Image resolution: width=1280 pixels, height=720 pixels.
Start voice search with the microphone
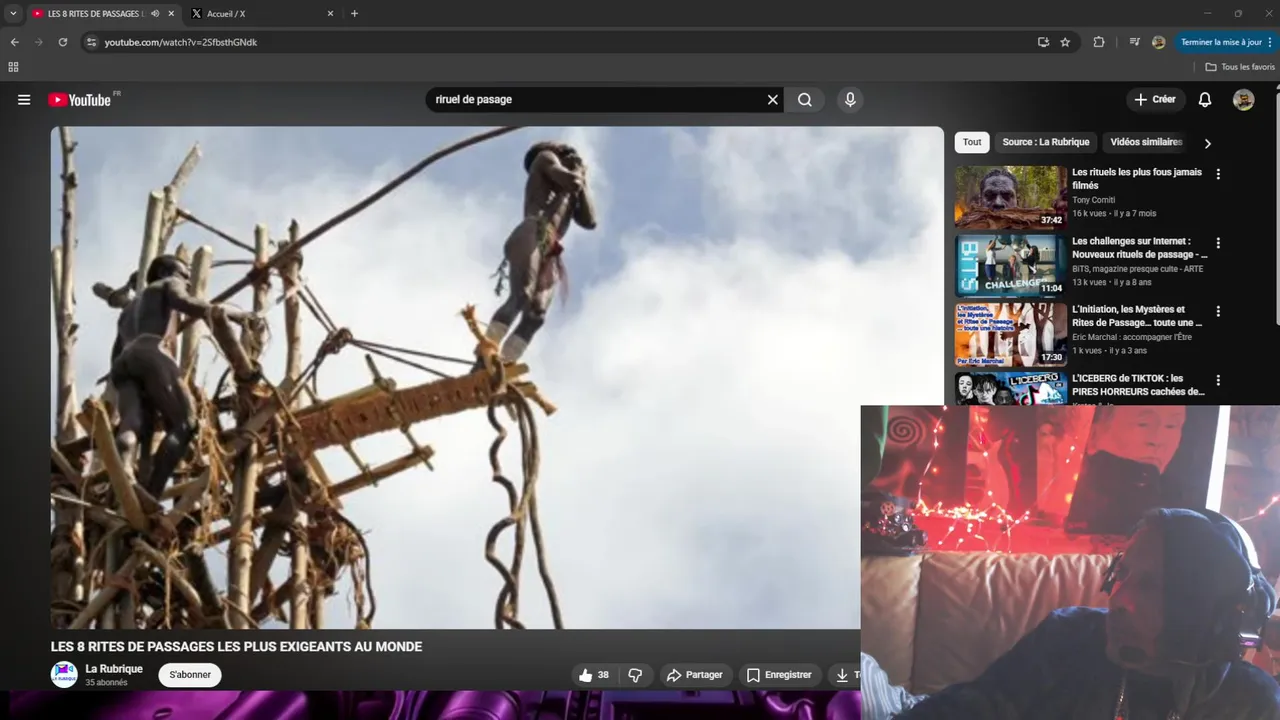[x=850, y=100]
